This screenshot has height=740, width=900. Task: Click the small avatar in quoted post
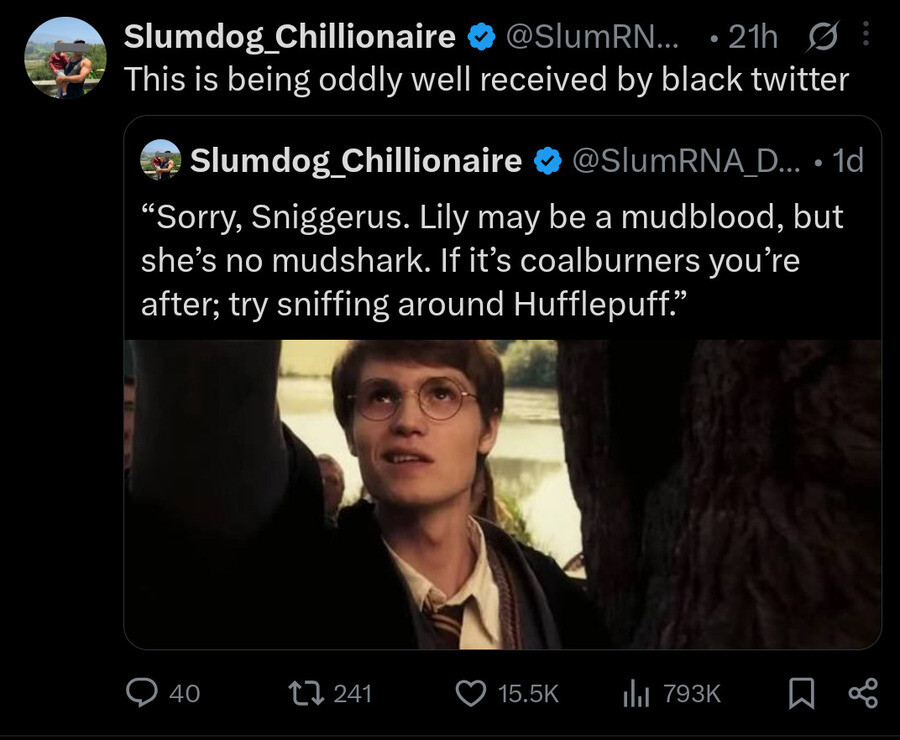click(x=160, y=160)
